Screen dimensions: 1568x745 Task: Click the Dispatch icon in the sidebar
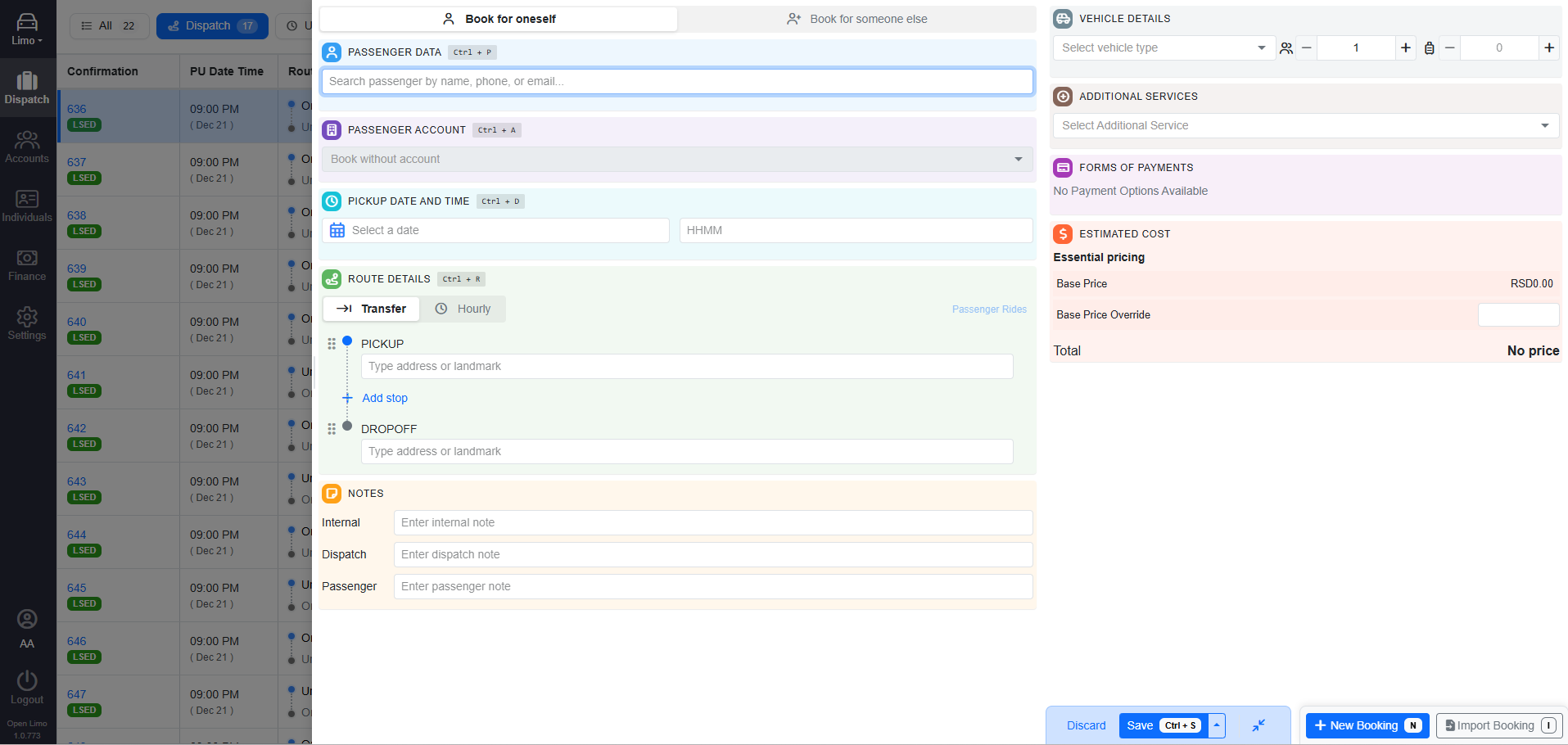click(x=27, y=87)
